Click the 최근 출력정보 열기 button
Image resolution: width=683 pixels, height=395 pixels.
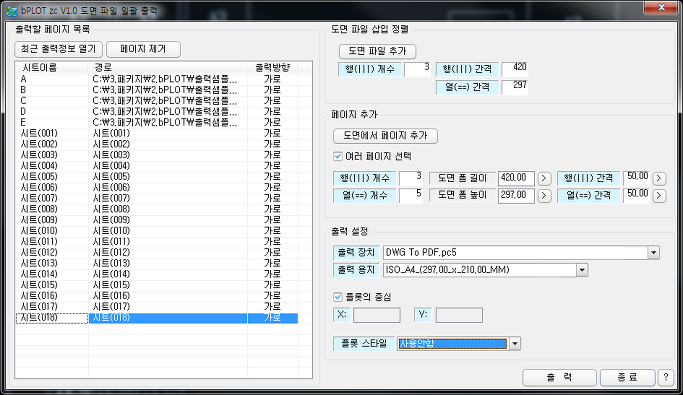click(x=58, y=49)
